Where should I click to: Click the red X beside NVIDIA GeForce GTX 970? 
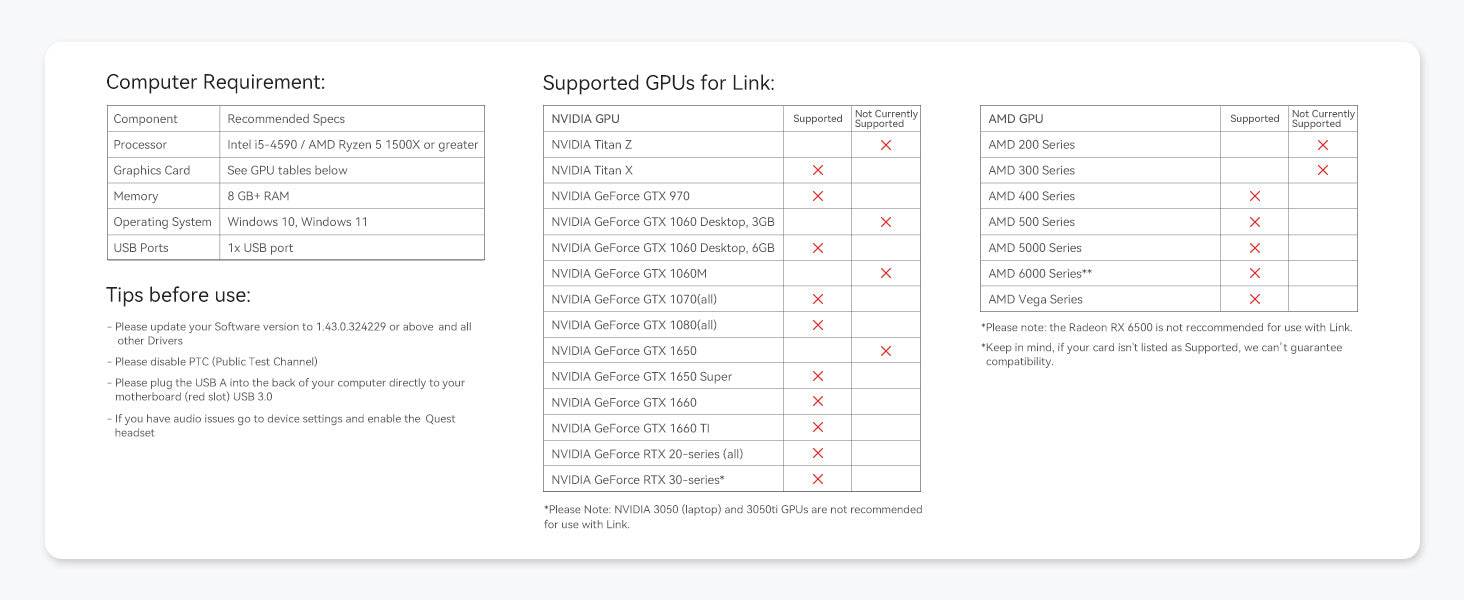[817, 196]
